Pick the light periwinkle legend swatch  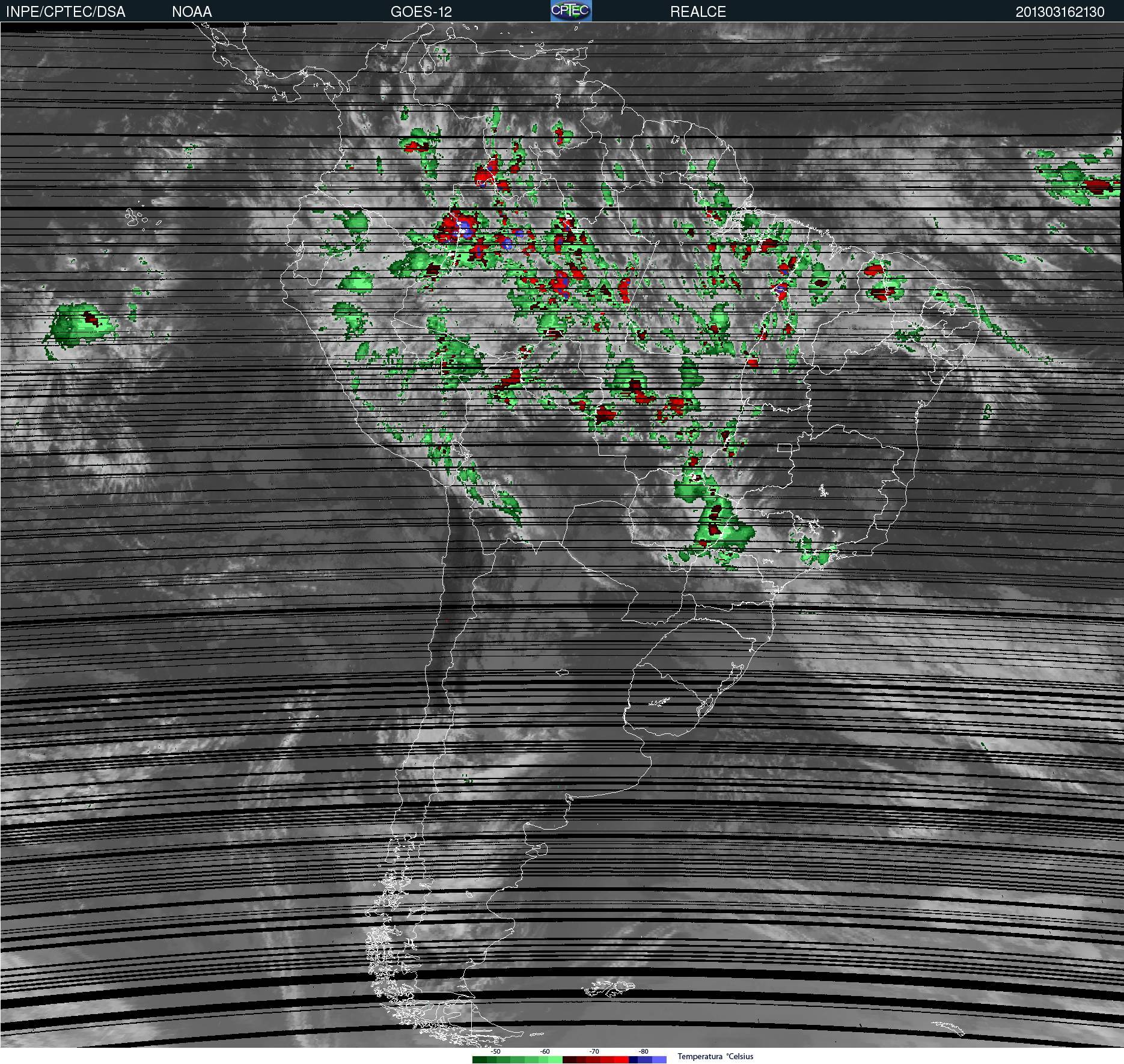coord(659,1060)
